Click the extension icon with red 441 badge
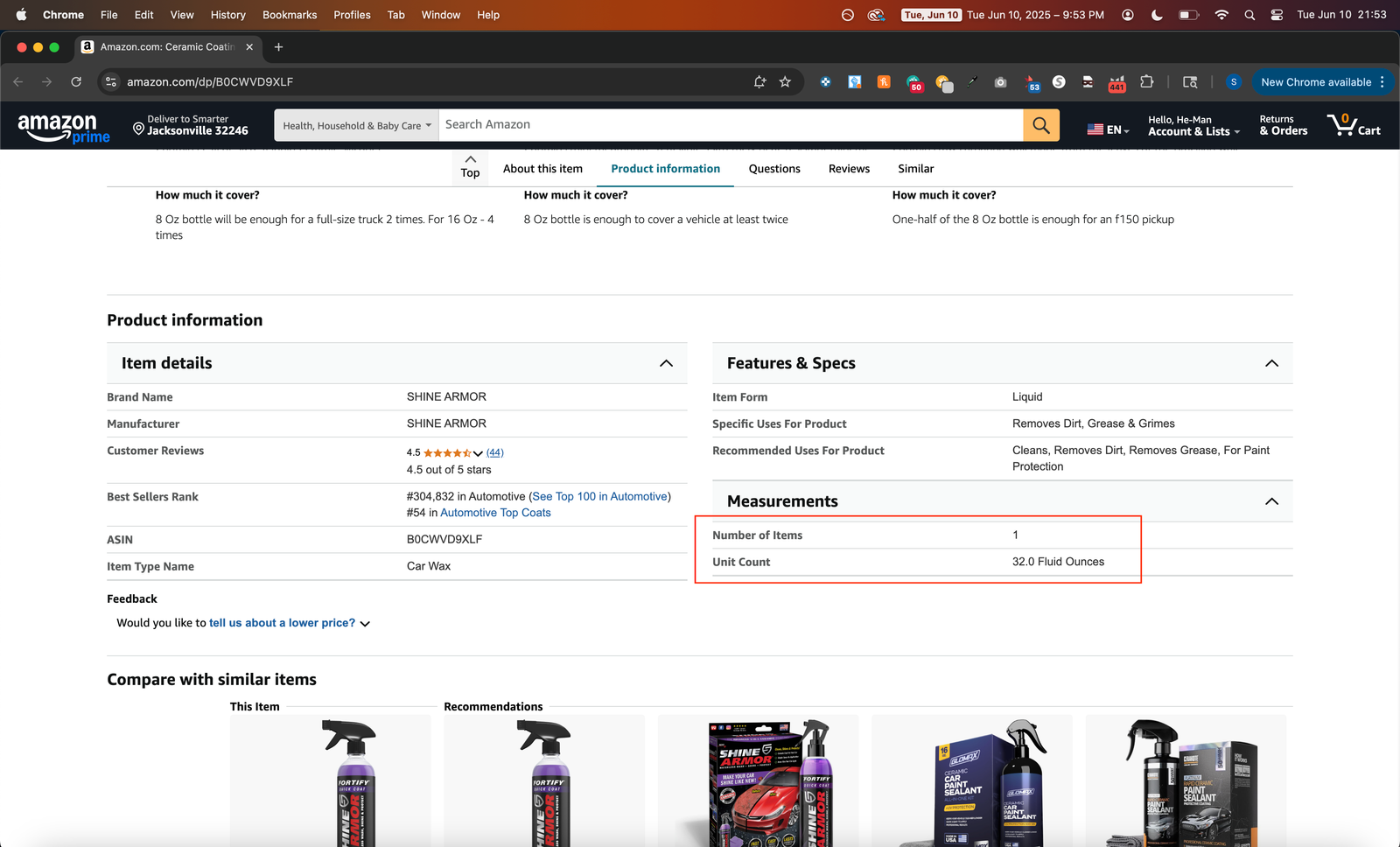This screenshot has width=1400, height=847. coord(1116,82)
